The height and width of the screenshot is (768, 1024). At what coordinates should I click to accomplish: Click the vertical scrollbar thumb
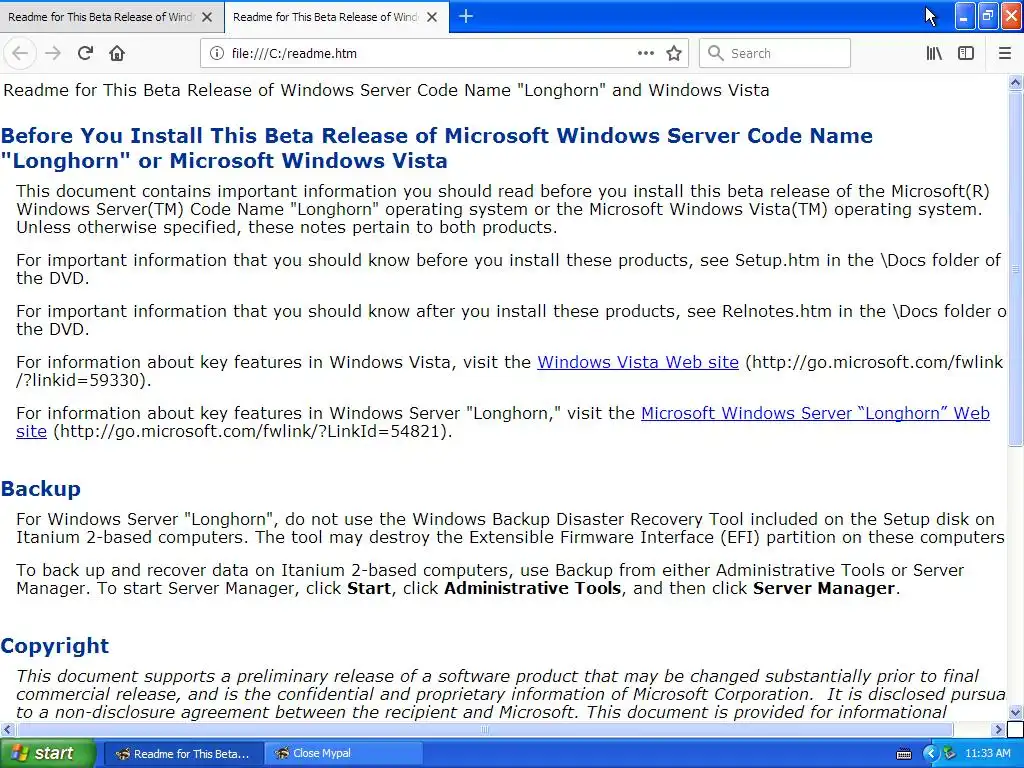(1015, 269)
